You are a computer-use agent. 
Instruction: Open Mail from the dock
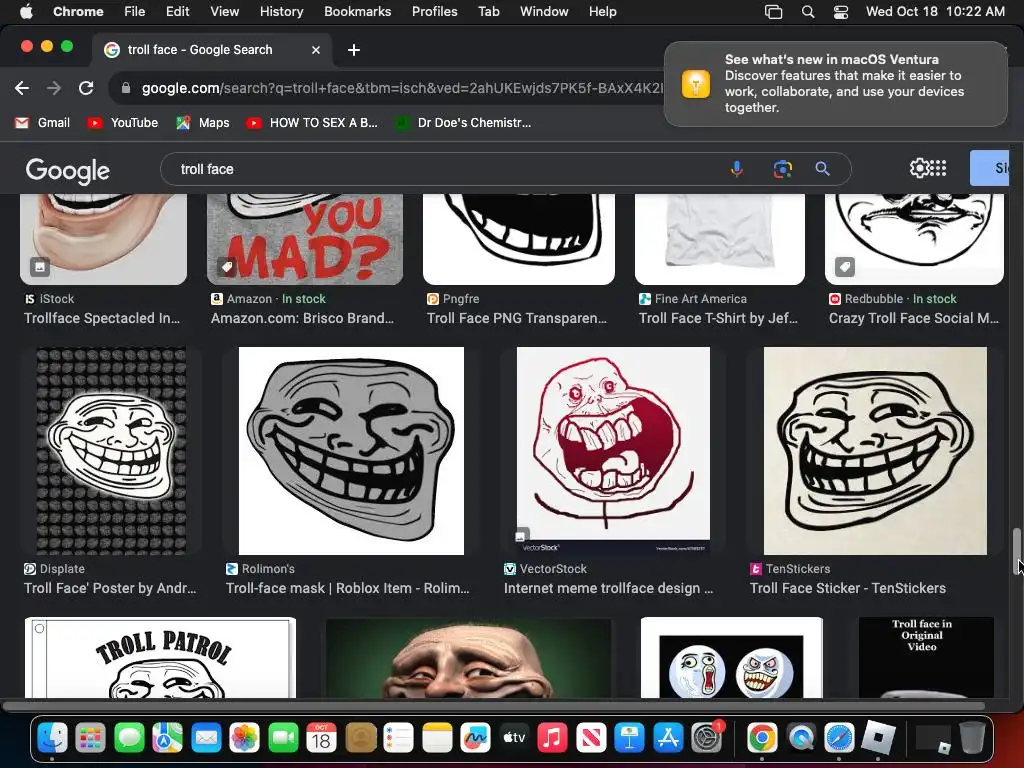[206, 739]
